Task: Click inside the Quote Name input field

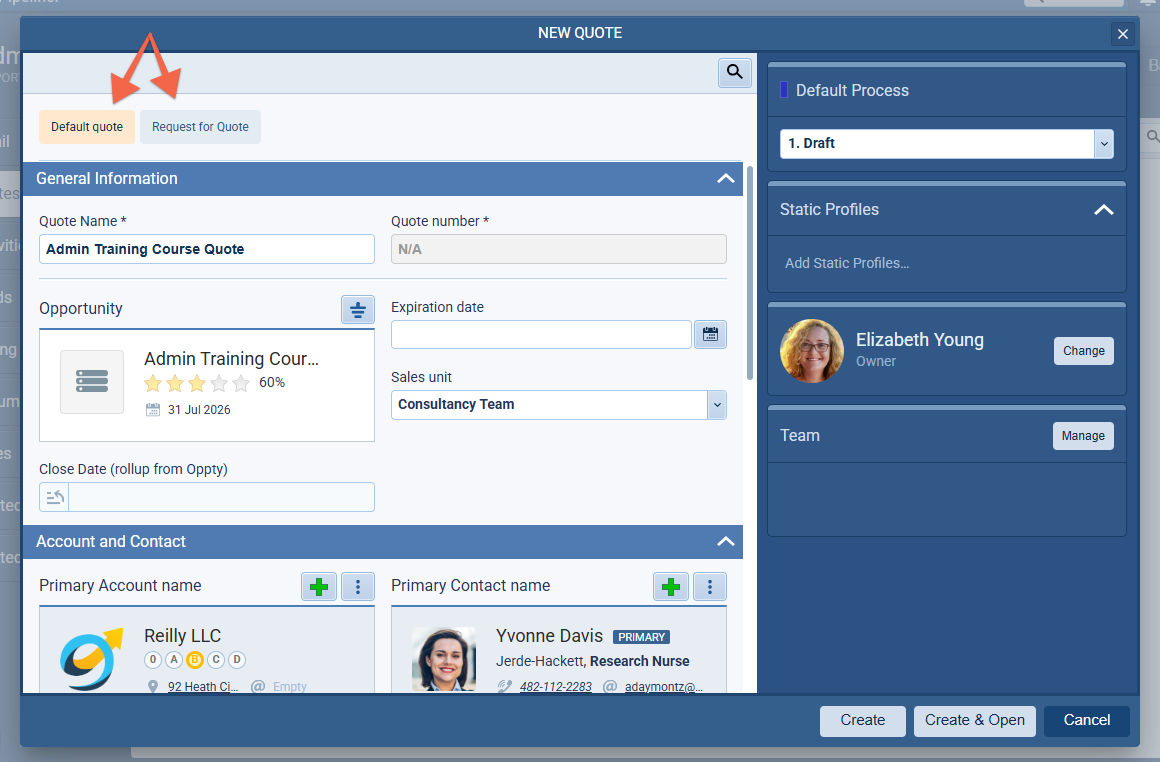Action: [206, 249]
